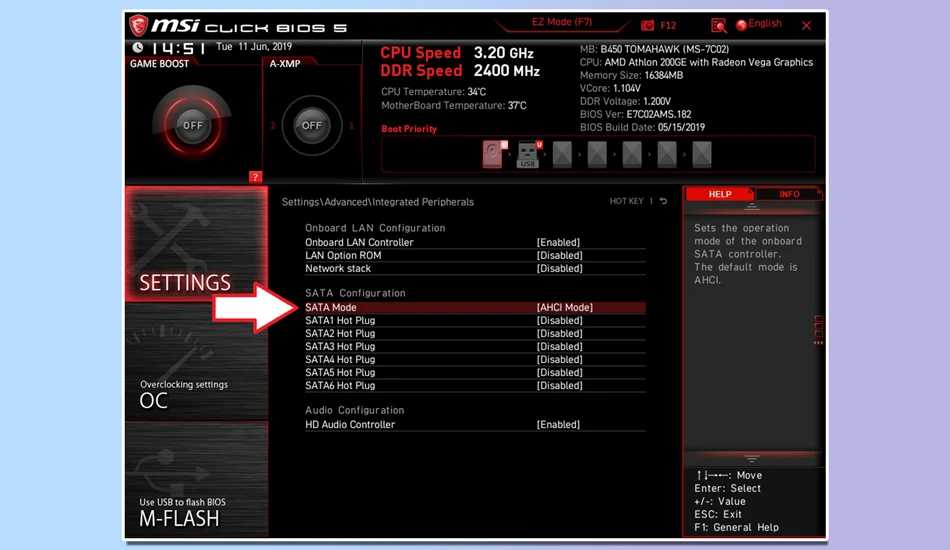Click the Settings\Advanced\Integrated Peripherals breadcrumb
Viewport: 950px width, 550px height.
point(377,202)
